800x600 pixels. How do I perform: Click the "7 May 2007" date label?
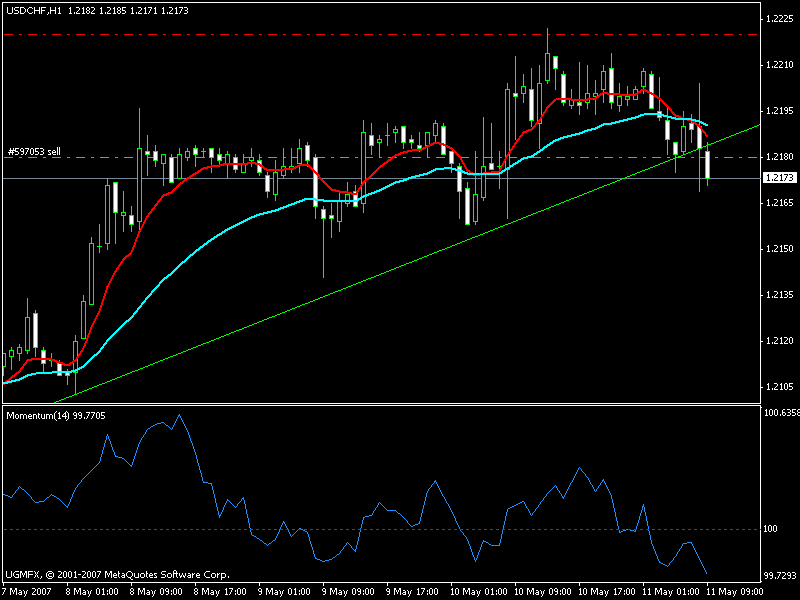[x=26, y=590]
